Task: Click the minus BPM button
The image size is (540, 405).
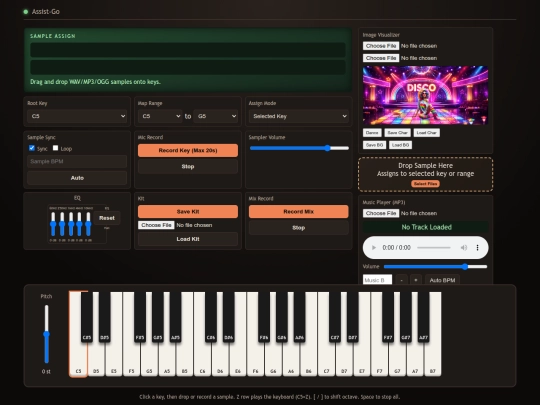Action: point(402,280)
